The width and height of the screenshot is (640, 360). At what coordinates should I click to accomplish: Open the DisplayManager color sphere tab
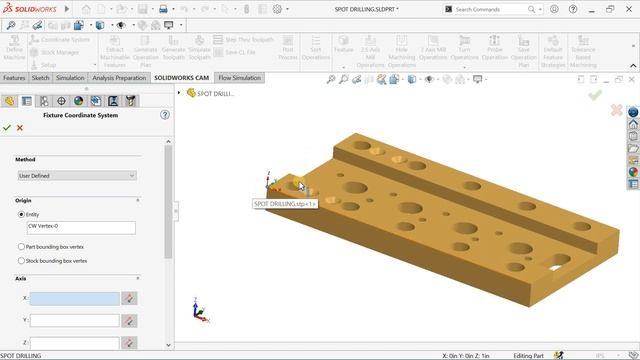coord(78,101)
